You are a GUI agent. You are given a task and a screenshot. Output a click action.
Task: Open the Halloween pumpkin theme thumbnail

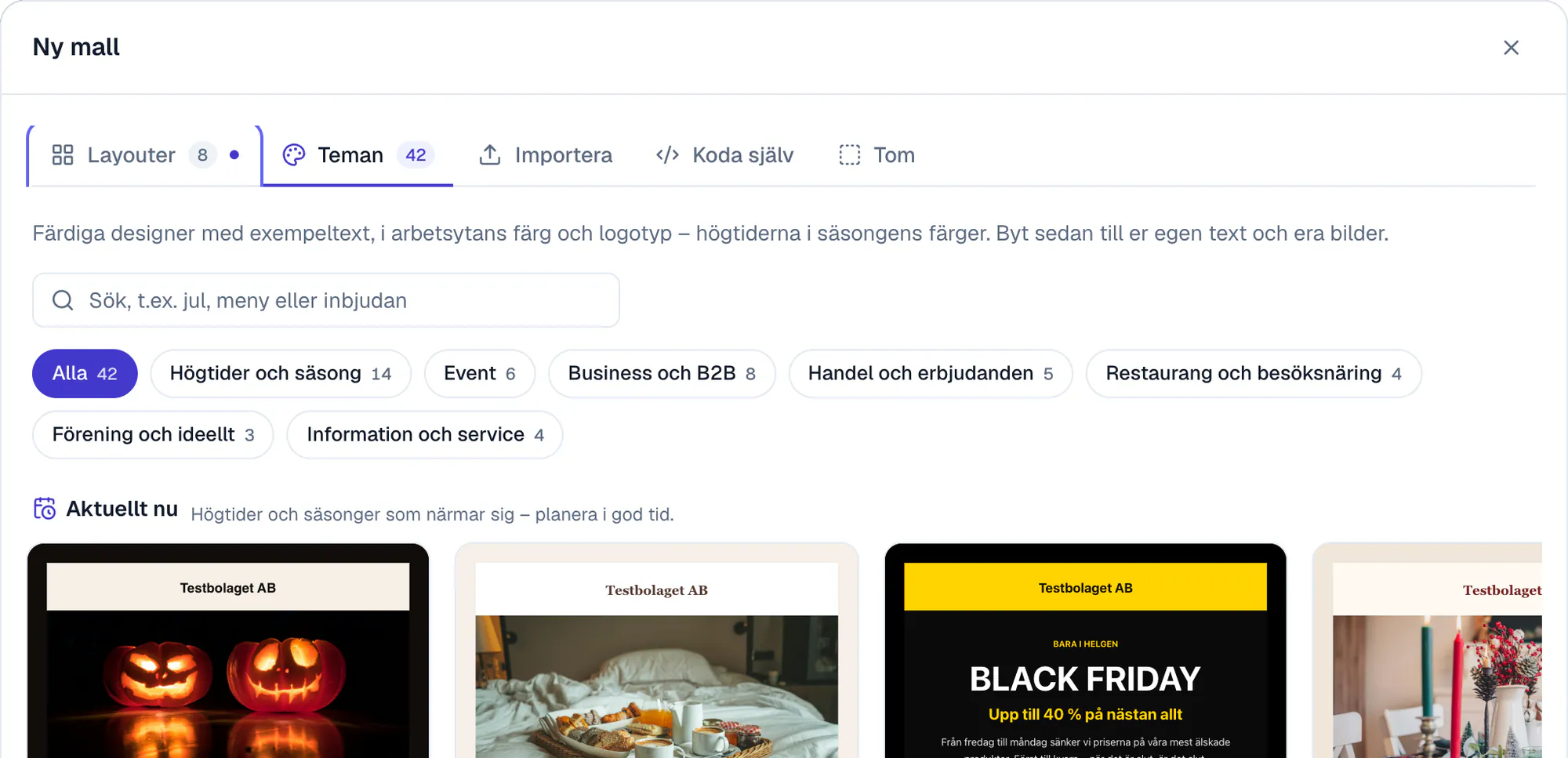pyautogui.click(x=228, y=651)
